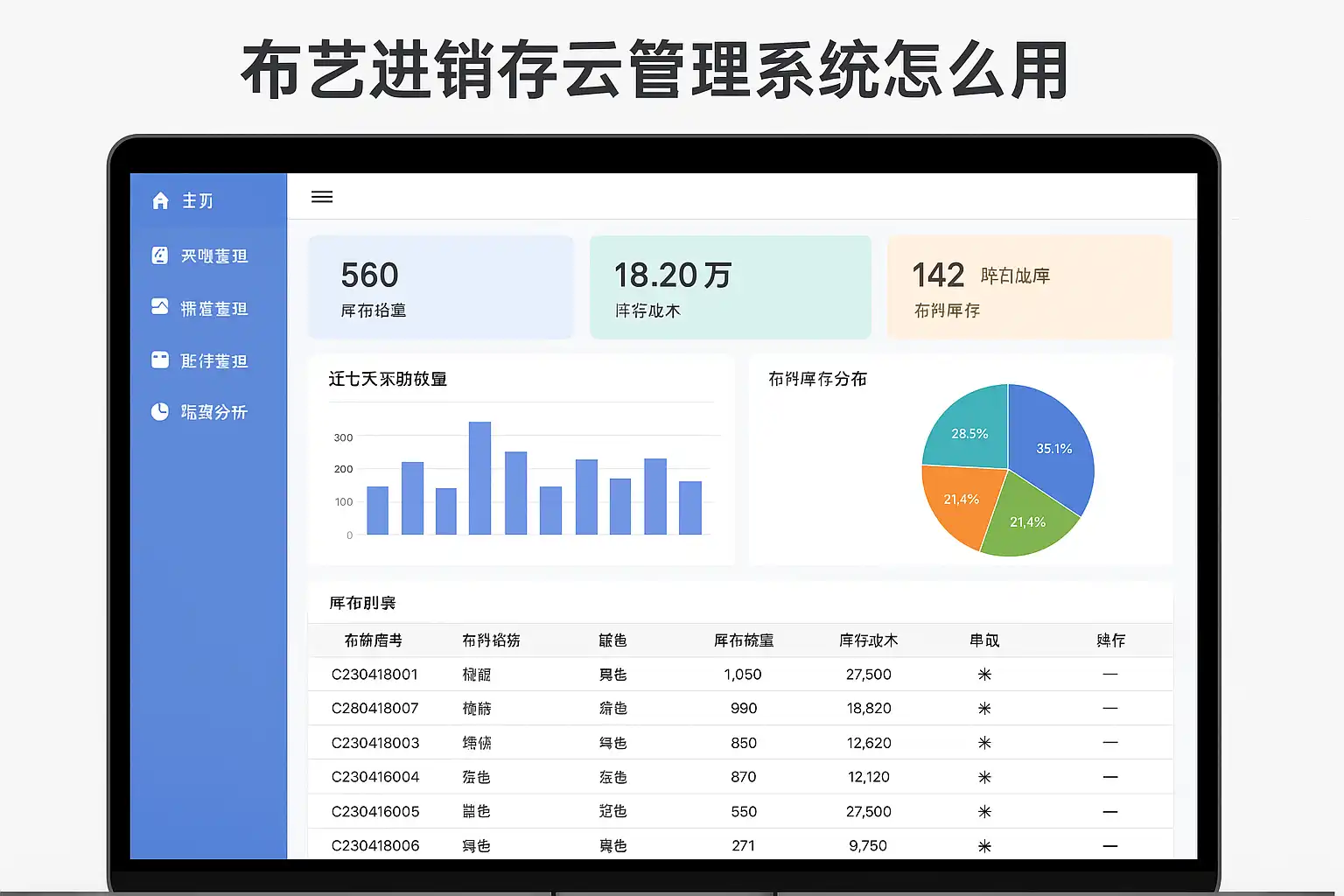
Task: Click star icon in row C280418007
Action: click(x=984, y=709)
